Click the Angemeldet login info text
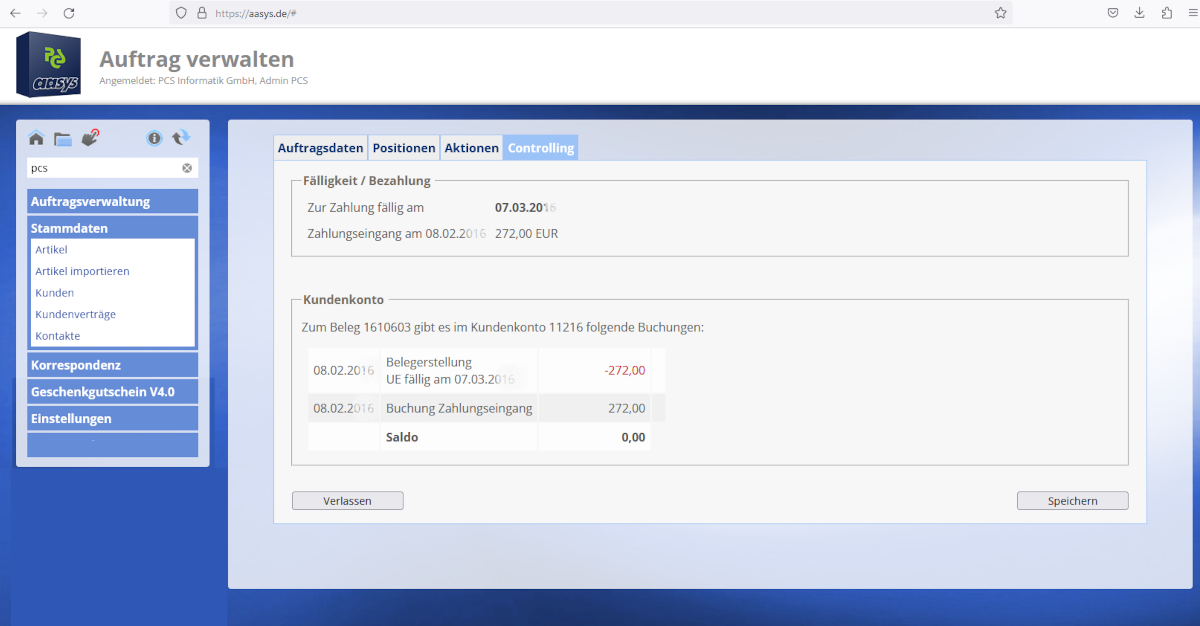This screenshot has height=626, width=1200. (203, 80)
